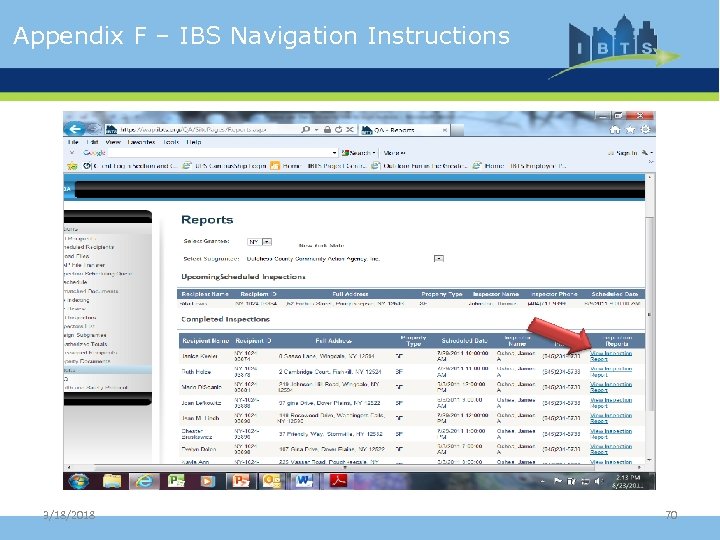This screenshot has height=540, width=720.
Task: Click Scheduled Recipients in the left sidebar
Action: pyautogui.click(x=89, y=247)
